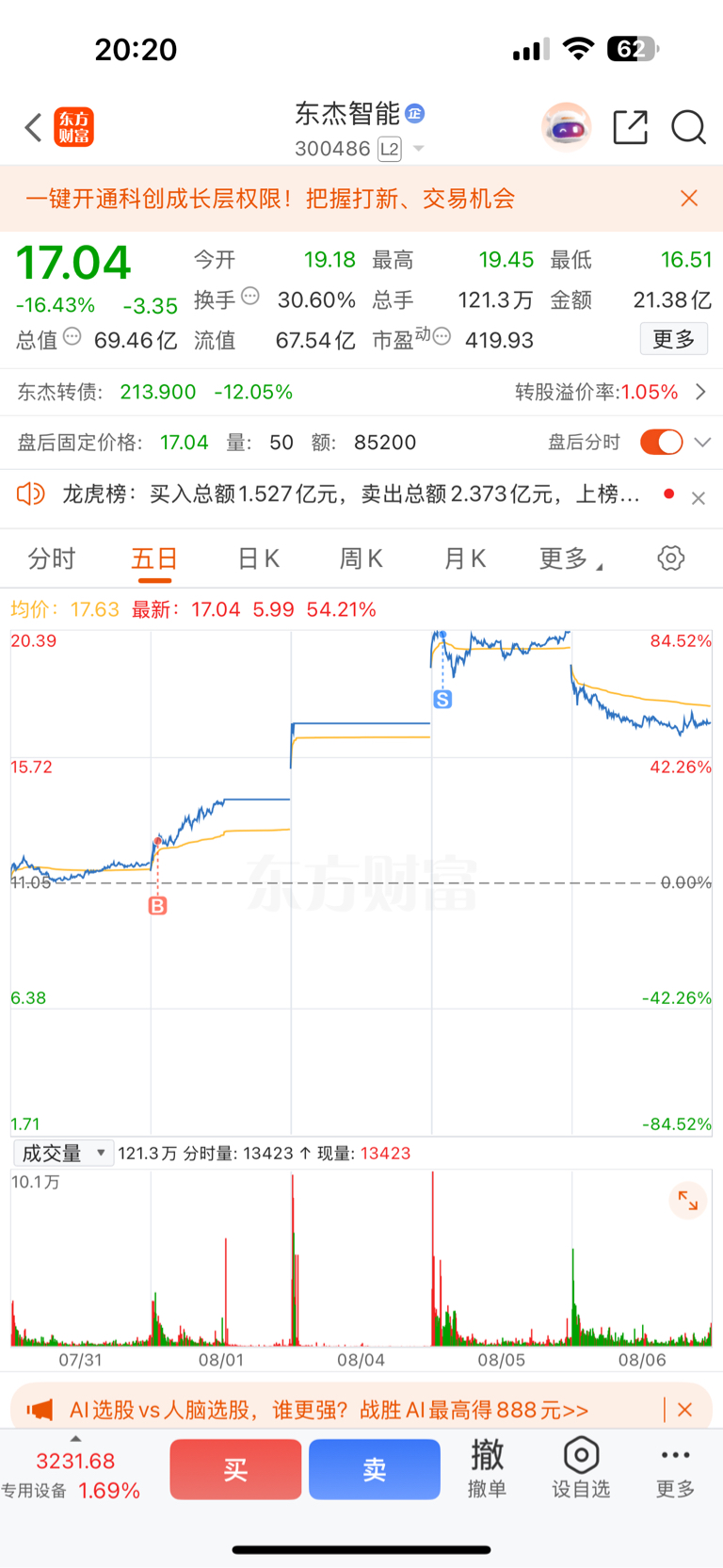Image resolution: width=723 pixels, height=1568 pixels.
Task: Tap the blue 卖 button
Action: (375, 1469)
